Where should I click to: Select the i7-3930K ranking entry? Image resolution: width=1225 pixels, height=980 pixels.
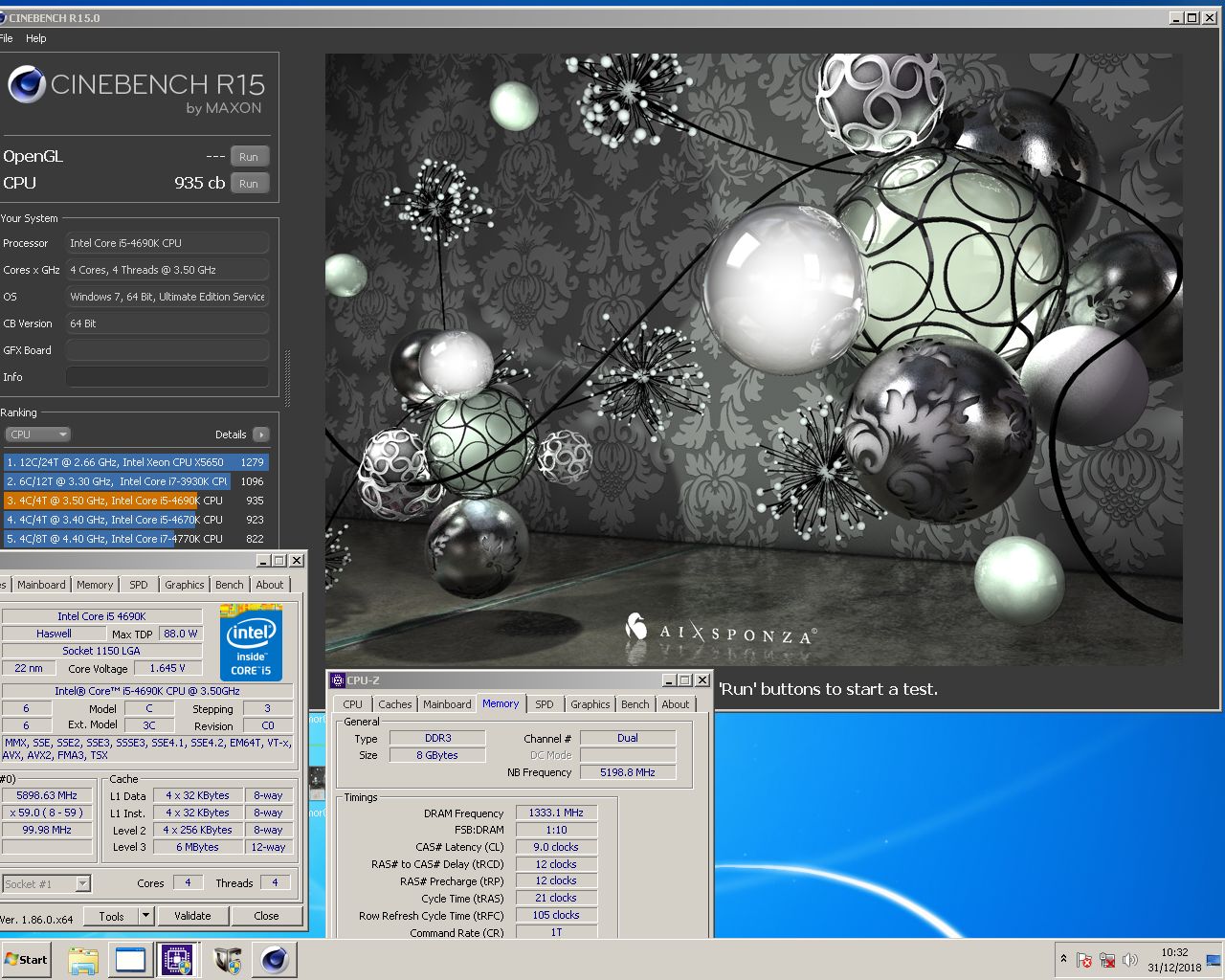coord(135,481)
